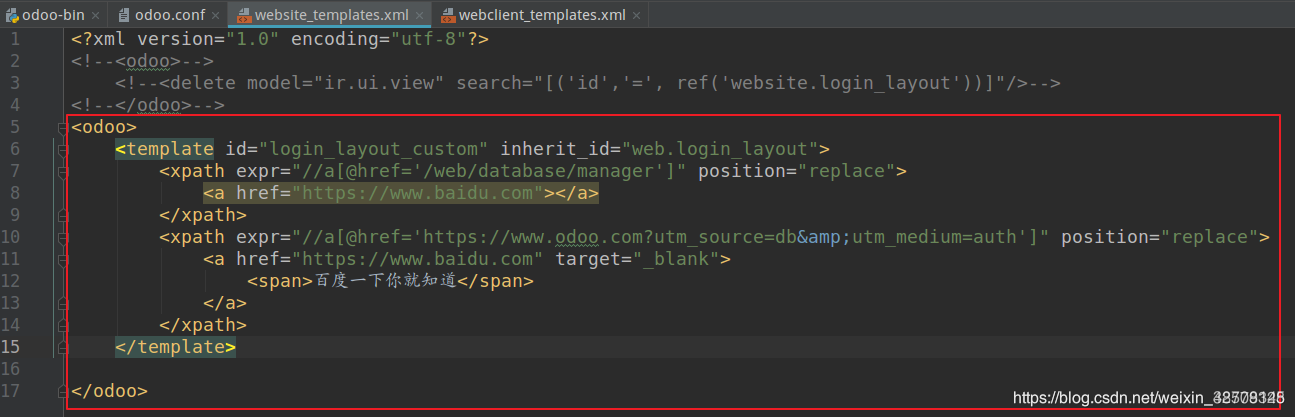
Task: Close the odoo.conf editor tab
Action: 213,16
